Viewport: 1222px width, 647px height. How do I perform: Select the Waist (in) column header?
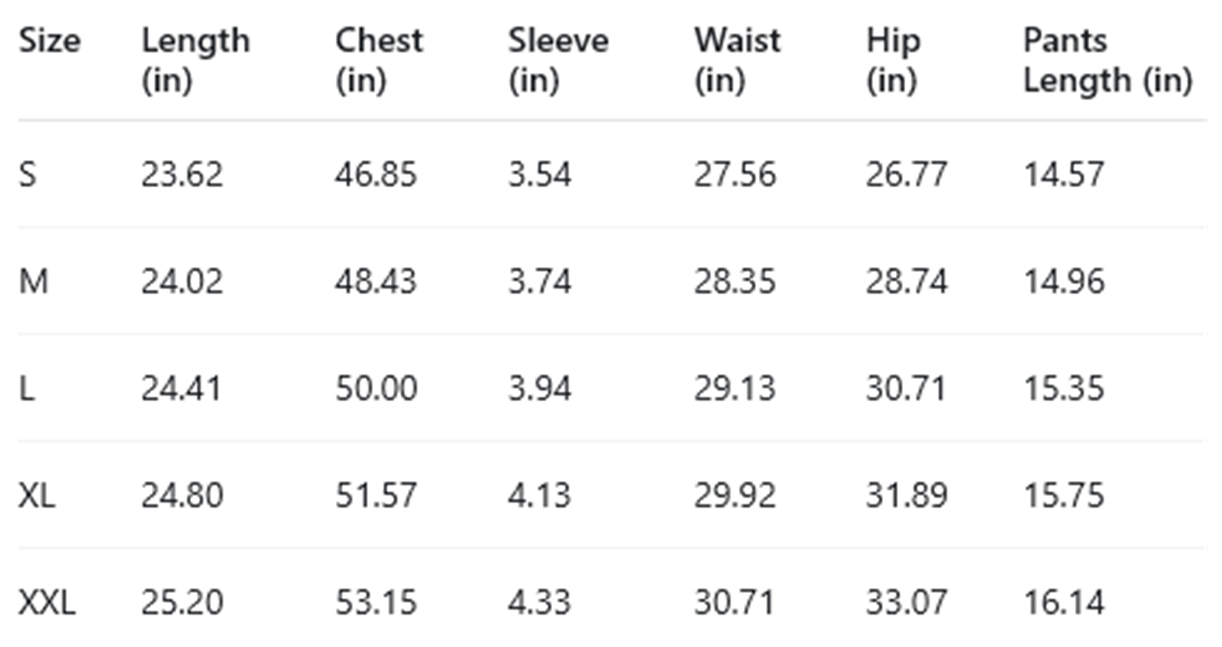pyautogui.click(x=737, y=60)
